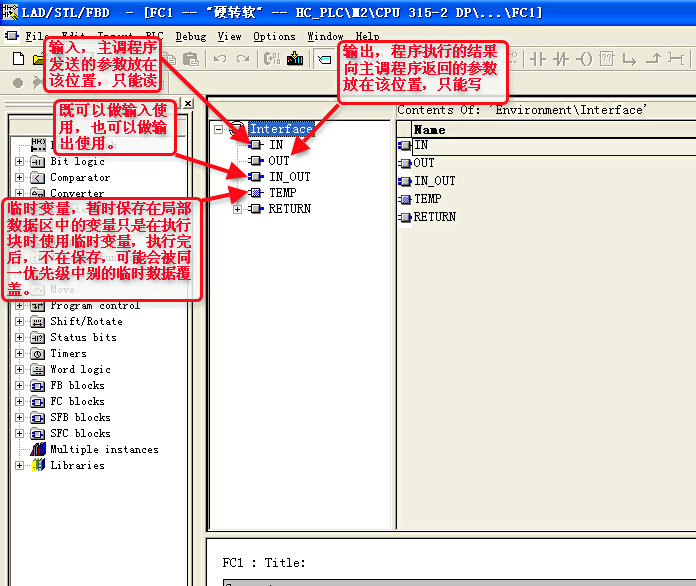Select TEMP under the Interface tree
The width and height of the screenshot is (696, 586).
coord(282,193)
